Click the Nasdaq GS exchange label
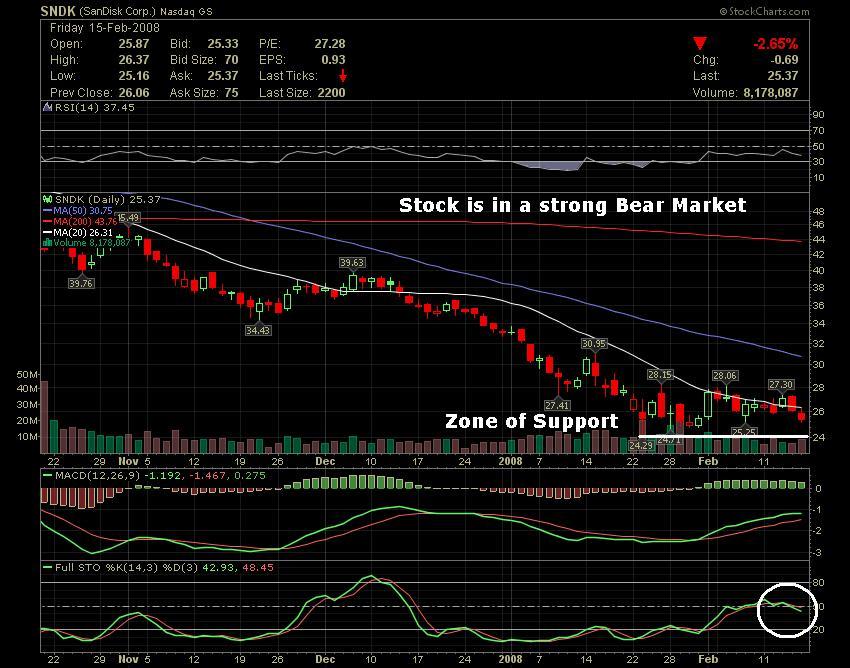The height and width of the screenshot is (668, 850). [x=186, y=11]
